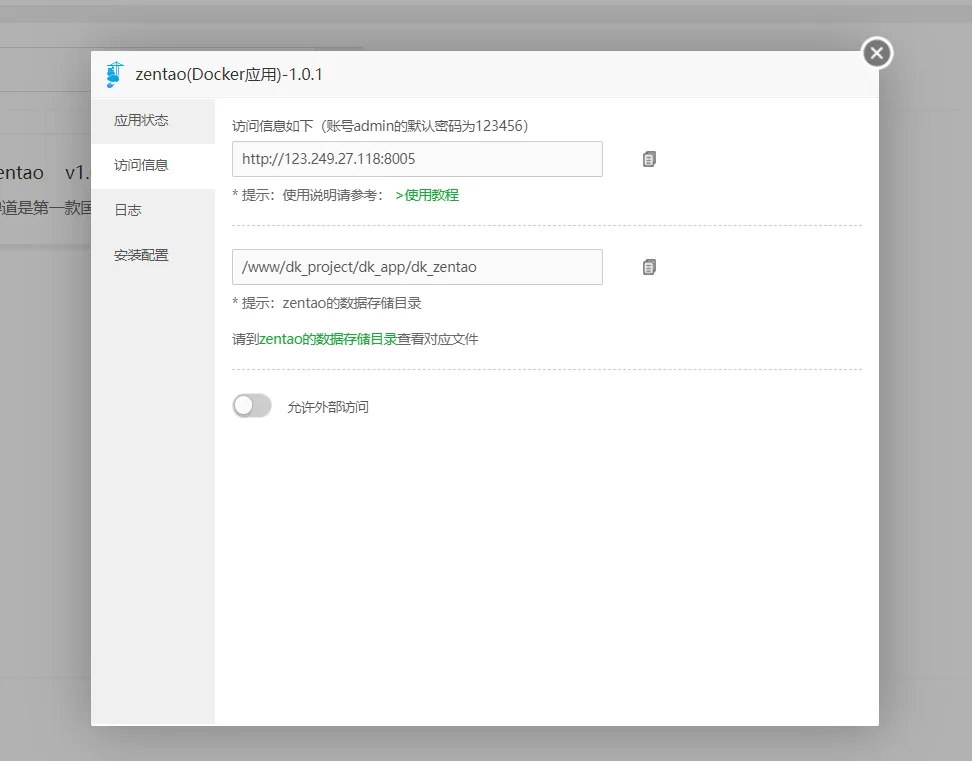Copy the access URL with clipboard icon
Viewport: 972px width, 761px height.
[649, 159]
